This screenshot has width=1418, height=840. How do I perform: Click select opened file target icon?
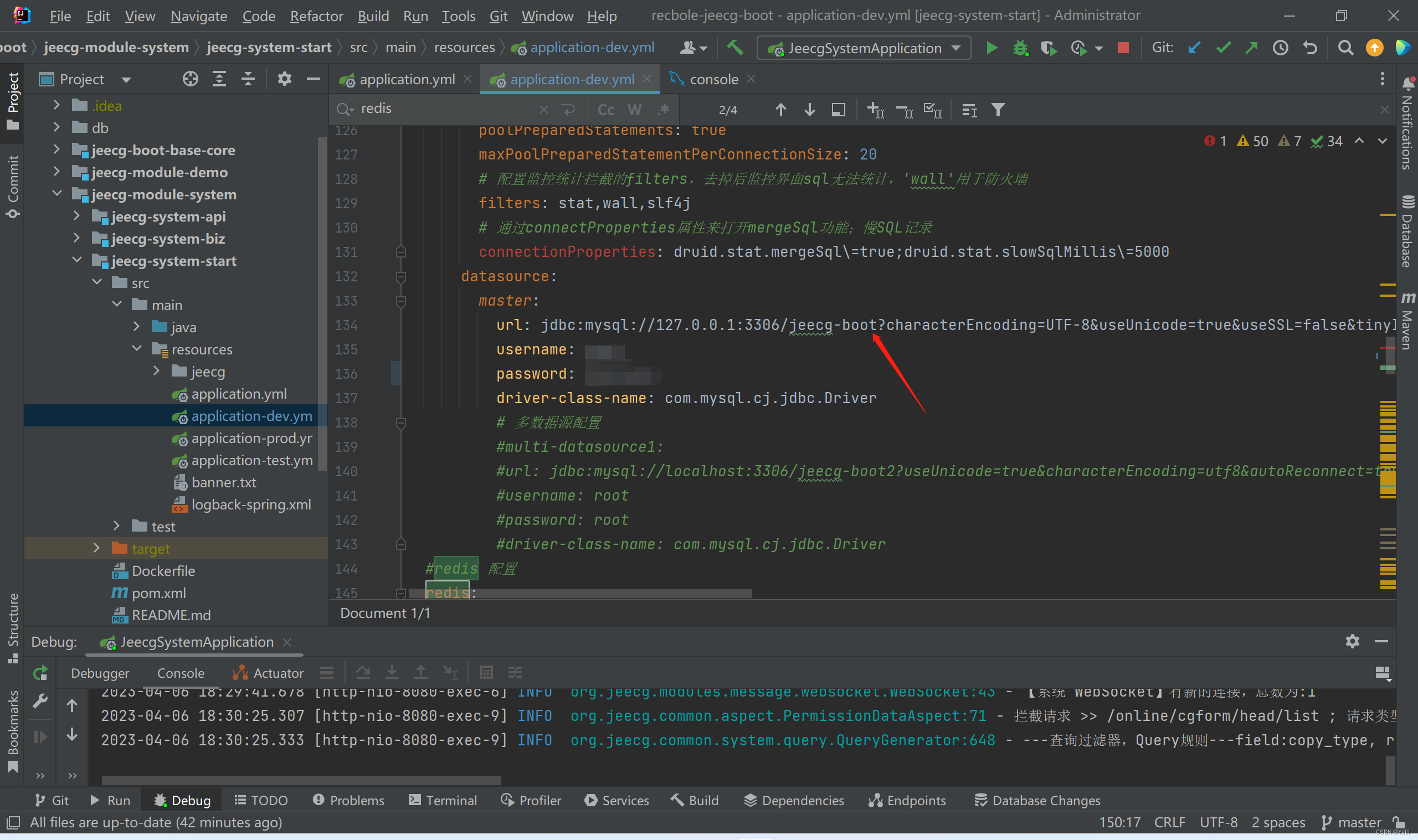coord(190,79)
